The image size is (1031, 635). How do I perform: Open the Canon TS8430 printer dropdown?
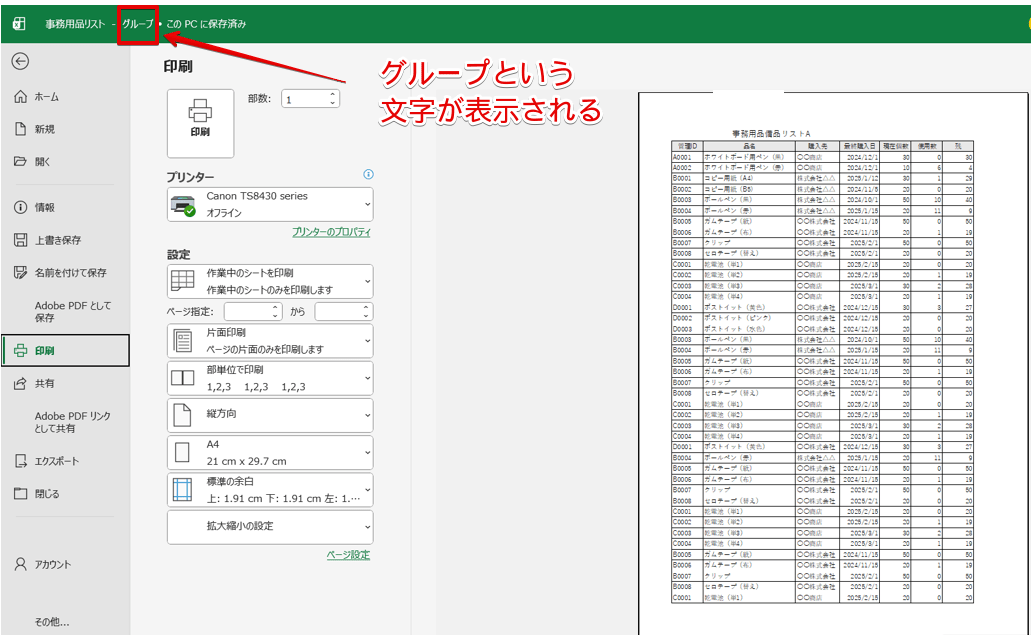click(x=268, y=203)
